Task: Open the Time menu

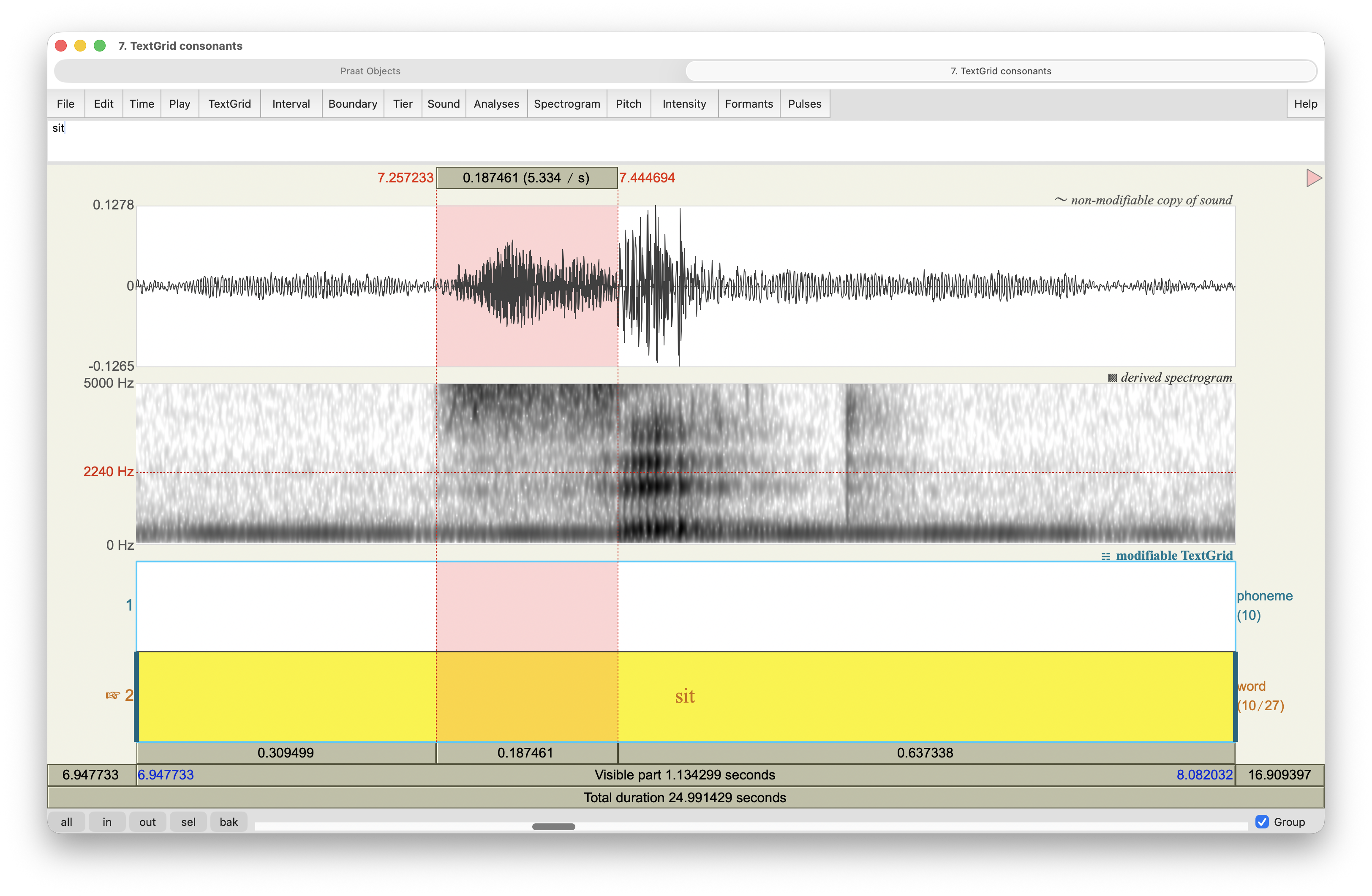Action: (x=142, y=104)
